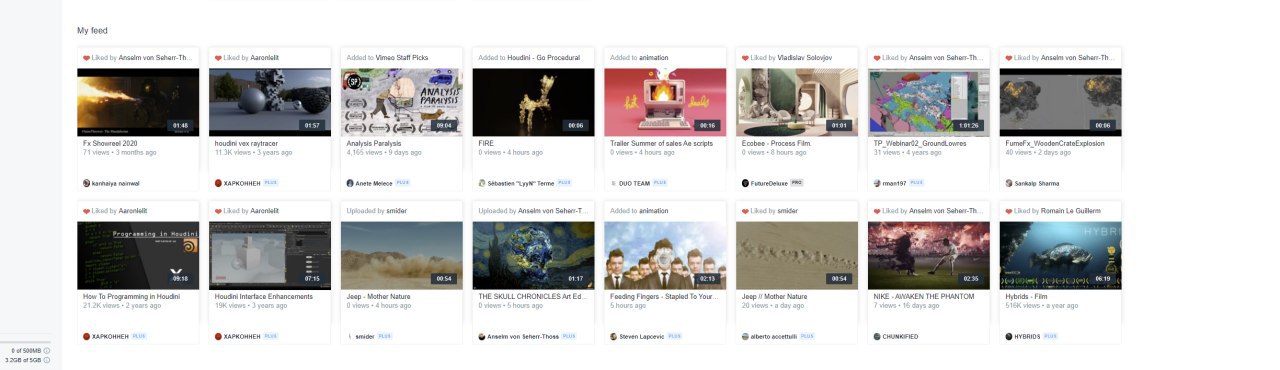Click the info icon beside 0 of 500MB

point(47,351)
